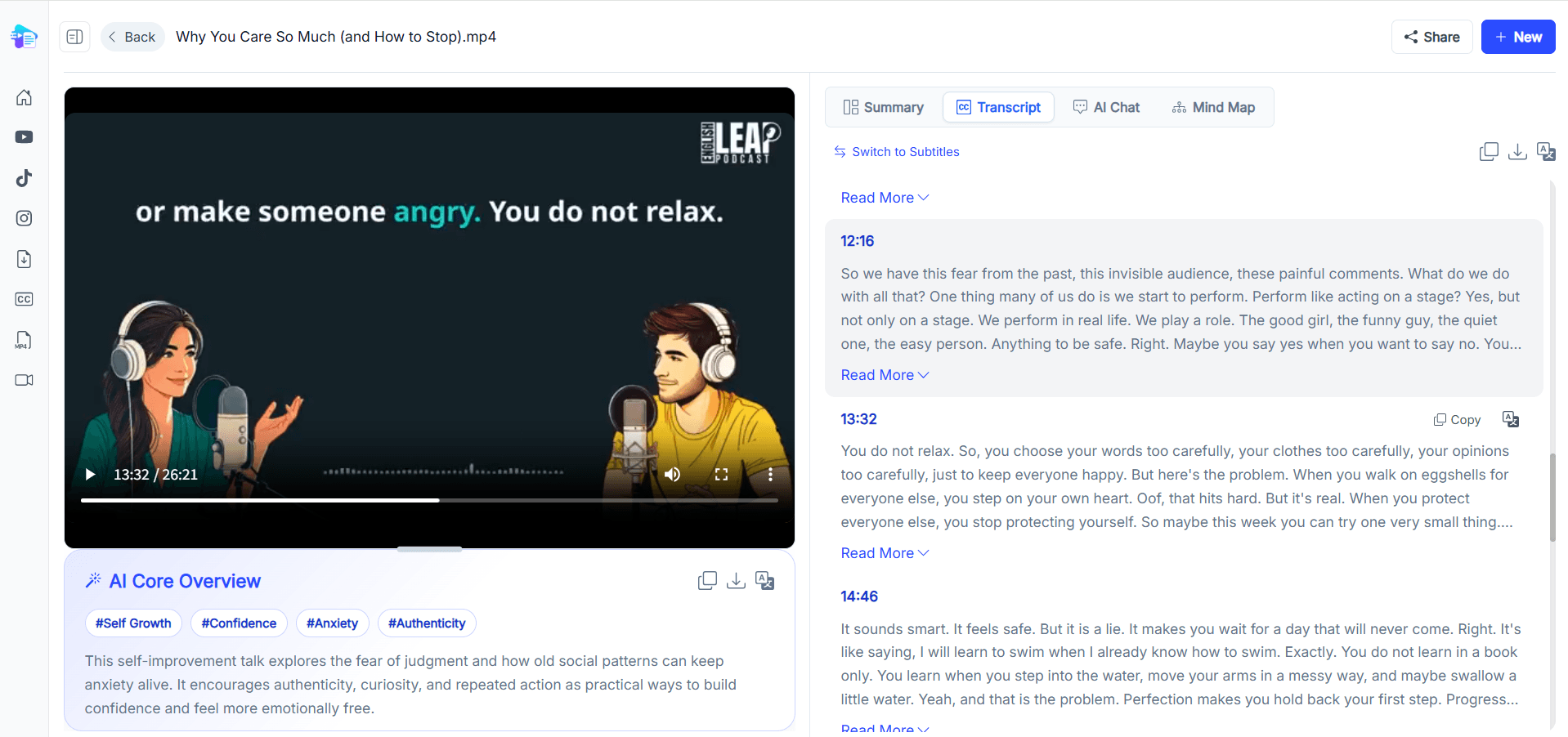Open the AI Chat tab
The height and width of the screenshot is (737, 1568).
coord(1106,107)
